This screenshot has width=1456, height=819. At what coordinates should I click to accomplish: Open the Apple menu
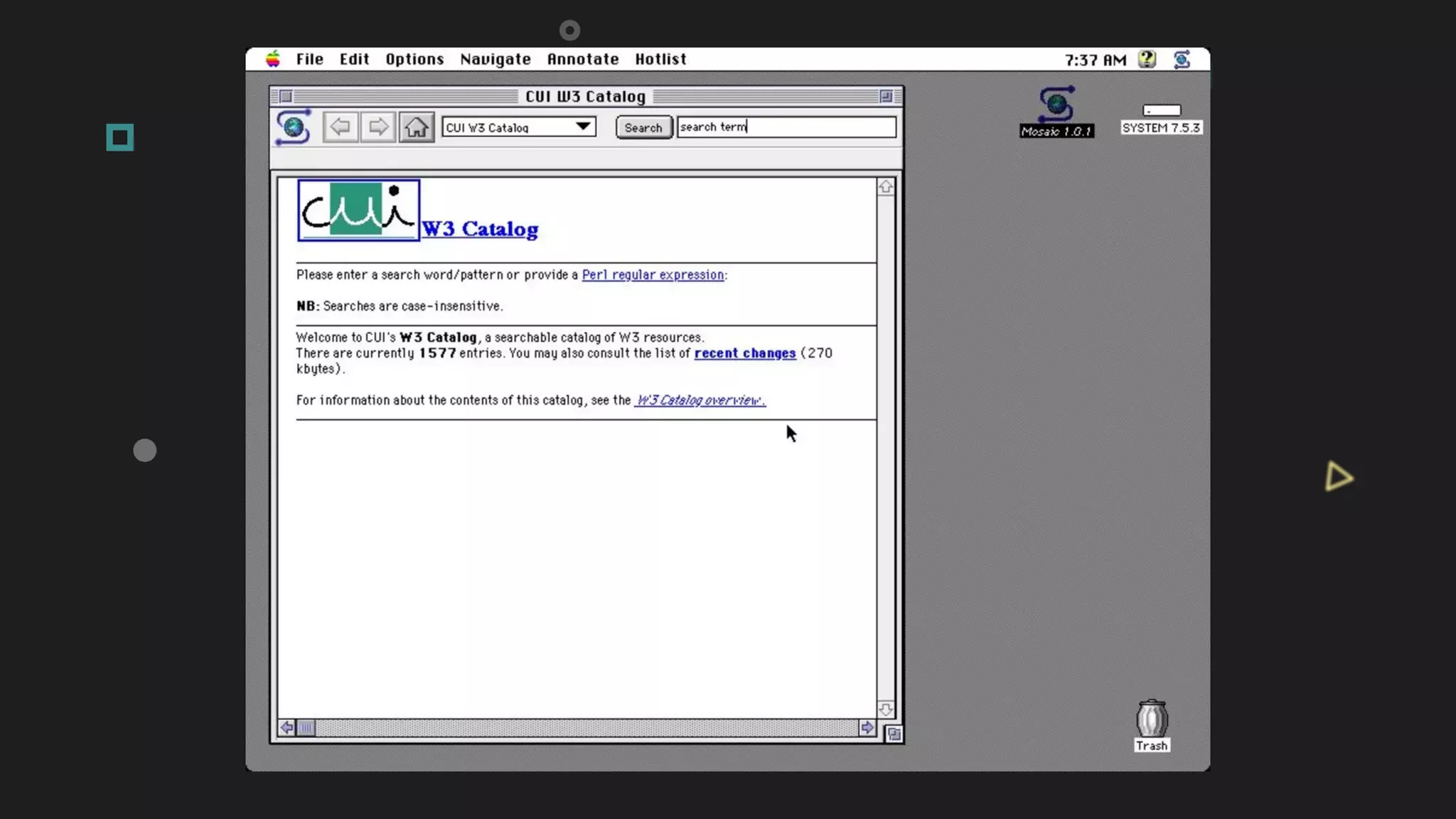[x=273, y=59]
